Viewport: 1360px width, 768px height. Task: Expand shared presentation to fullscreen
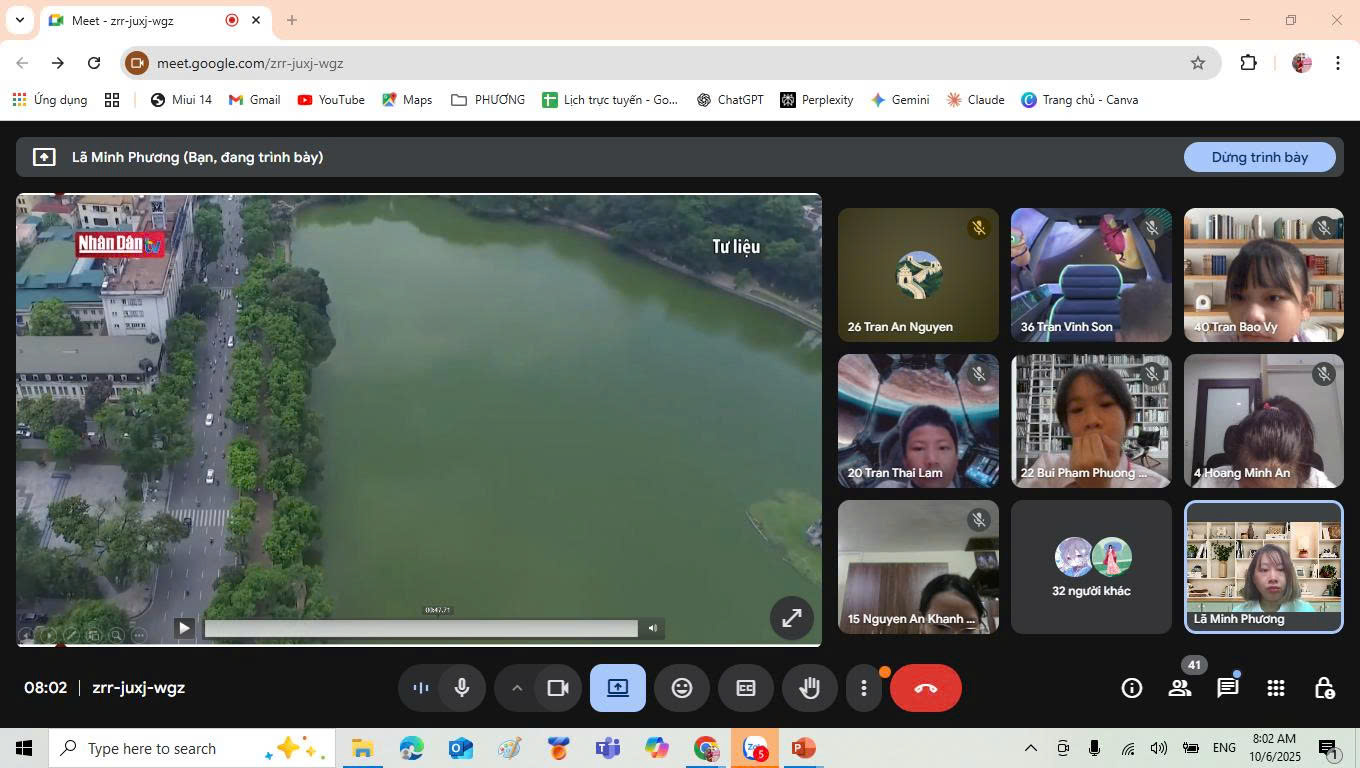[x=791, y=618]
